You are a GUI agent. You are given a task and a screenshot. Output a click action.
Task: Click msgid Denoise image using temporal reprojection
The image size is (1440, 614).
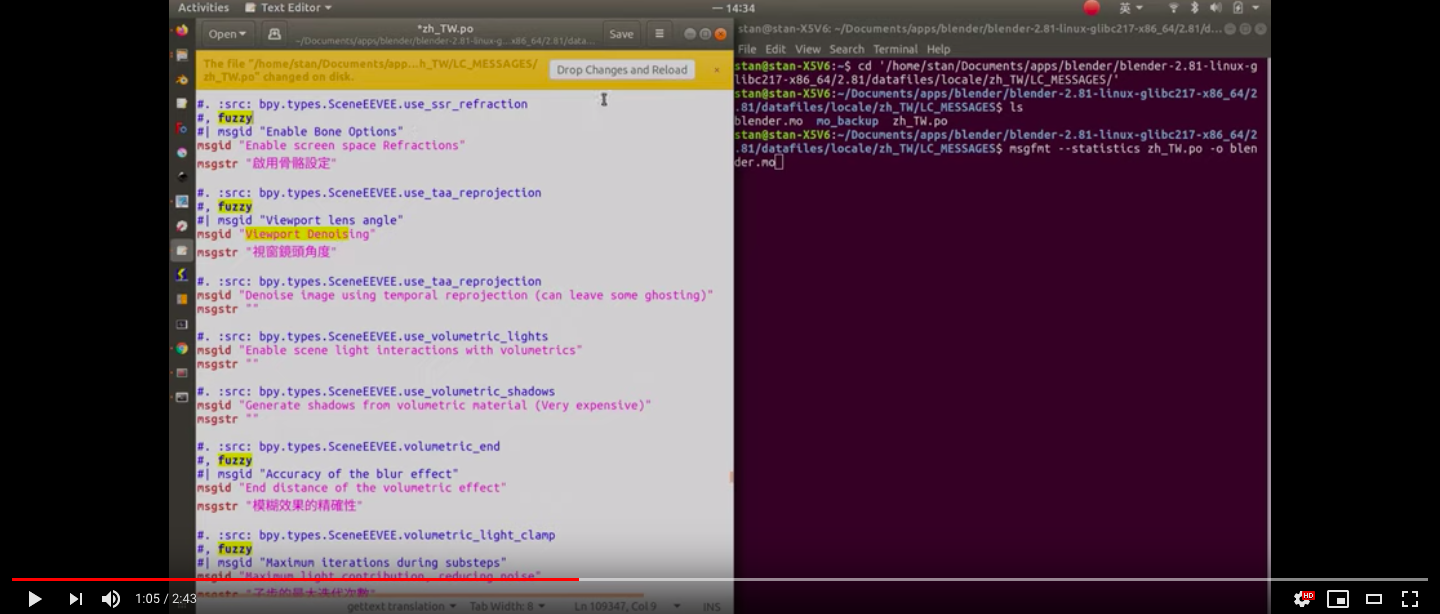coord(455,296)
